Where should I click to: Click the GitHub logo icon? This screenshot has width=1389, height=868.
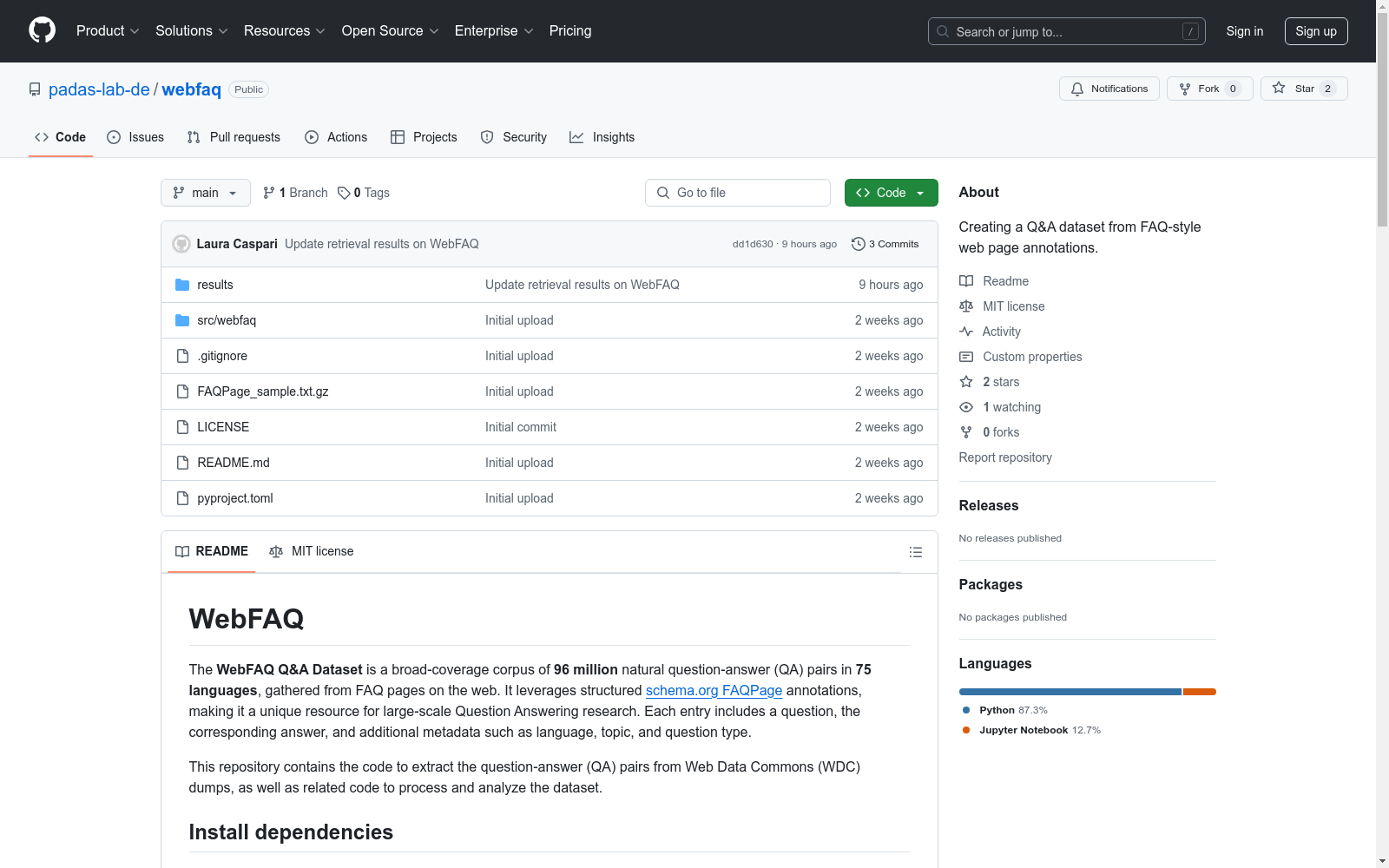click(x=42, y=30)
